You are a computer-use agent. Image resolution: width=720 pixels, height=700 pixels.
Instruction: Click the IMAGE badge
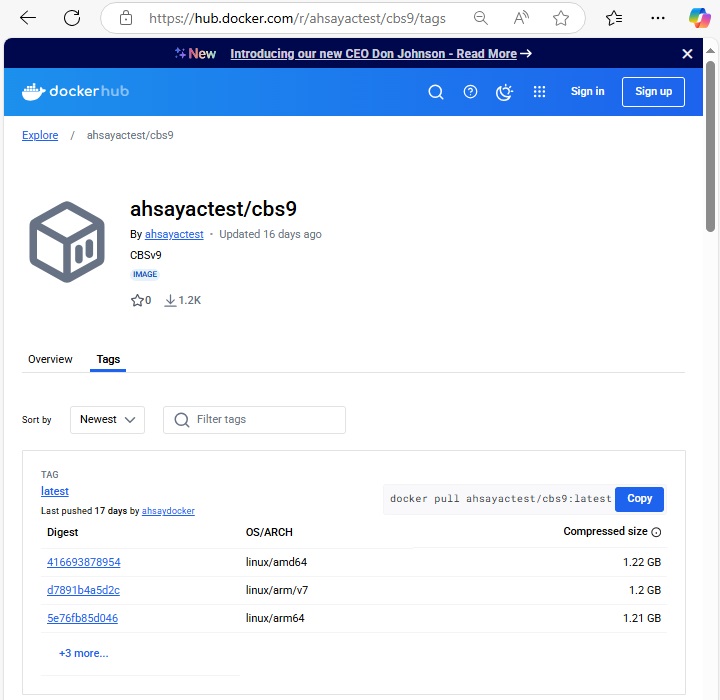(145, 274)
